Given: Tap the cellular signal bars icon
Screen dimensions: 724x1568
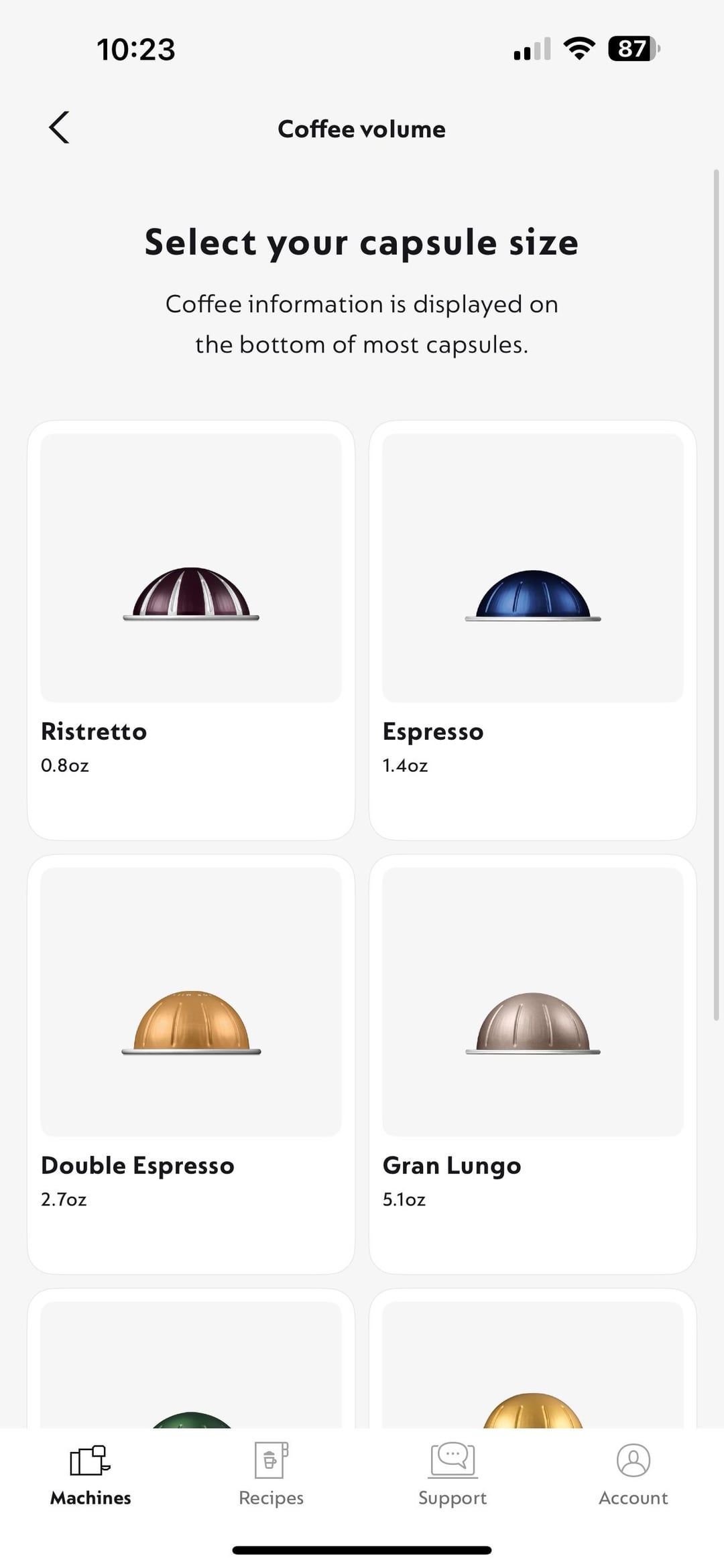Looking at the screenshot, I should point(532,49).
